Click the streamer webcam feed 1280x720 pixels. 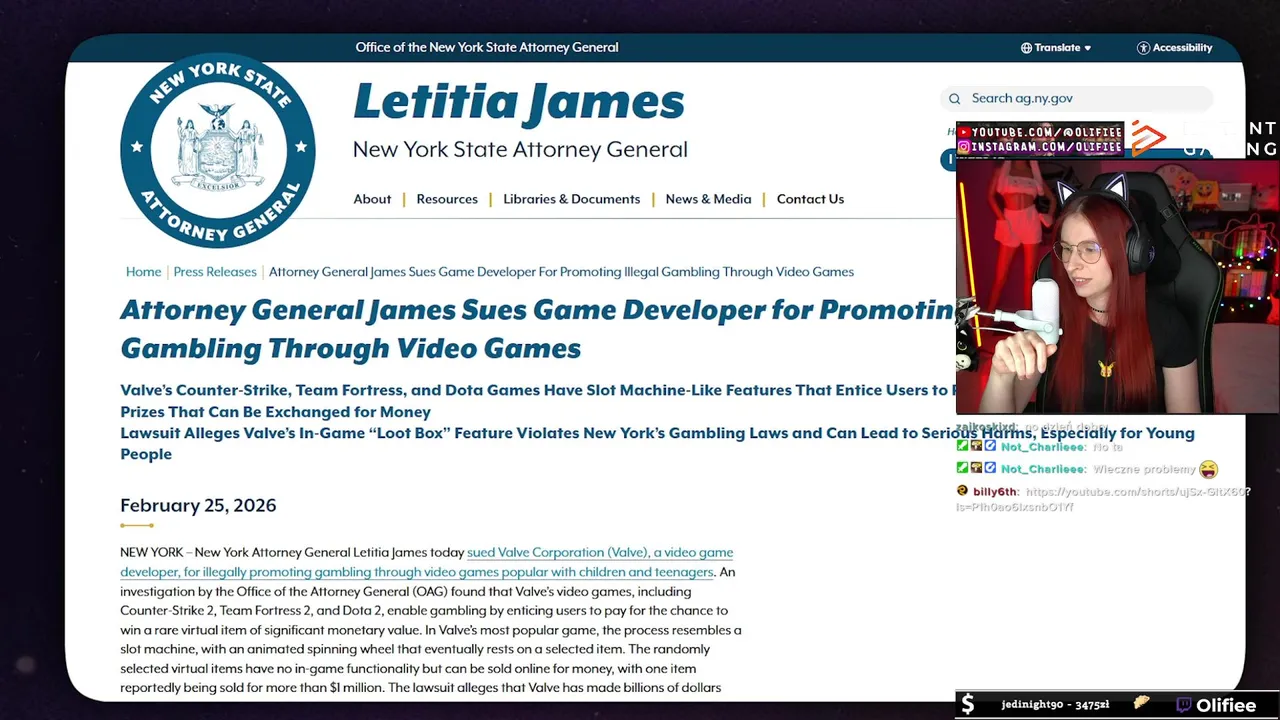[1117, 286]
